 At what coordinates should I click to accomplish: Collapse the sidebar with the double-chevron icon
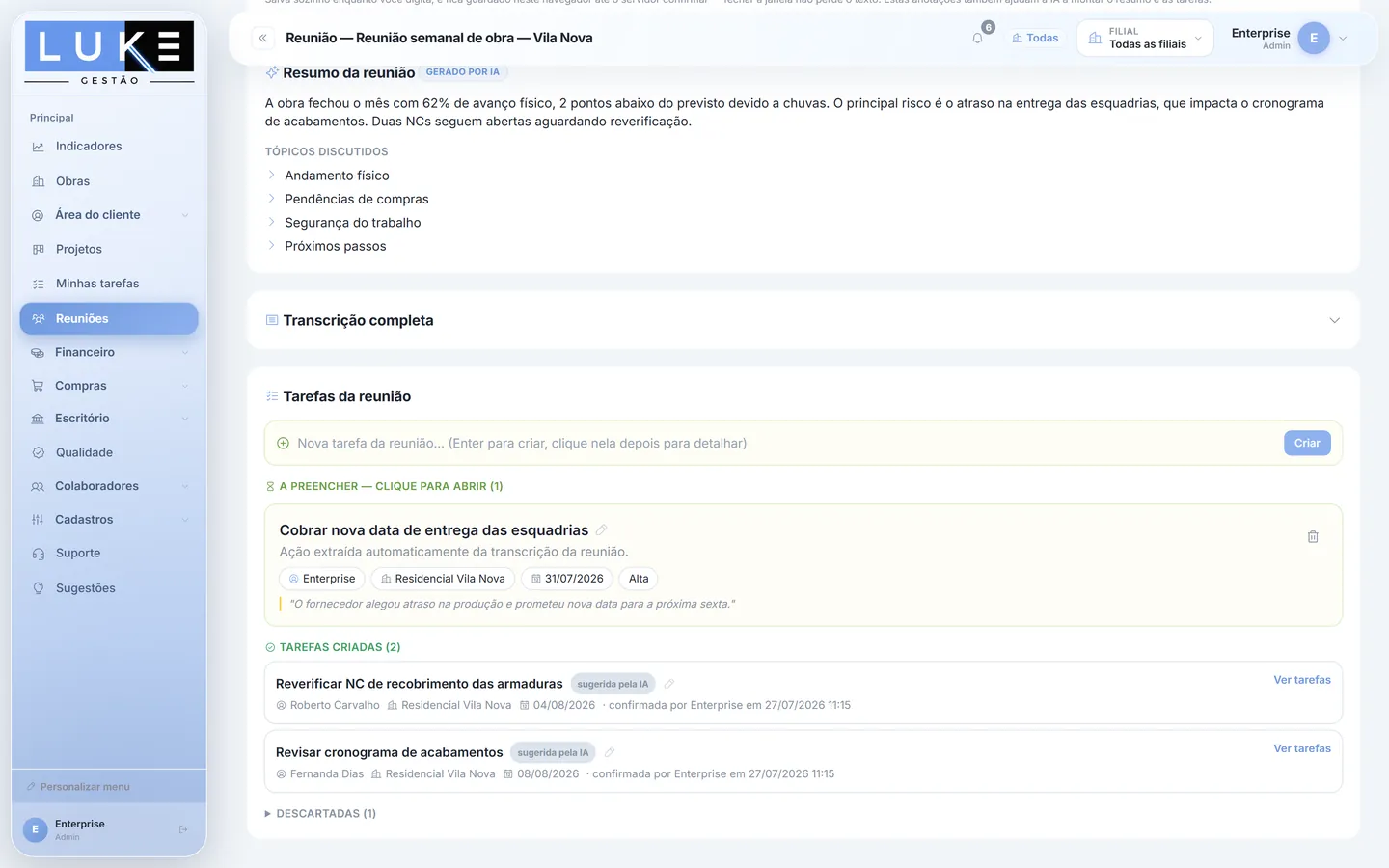tap(262, 39)
